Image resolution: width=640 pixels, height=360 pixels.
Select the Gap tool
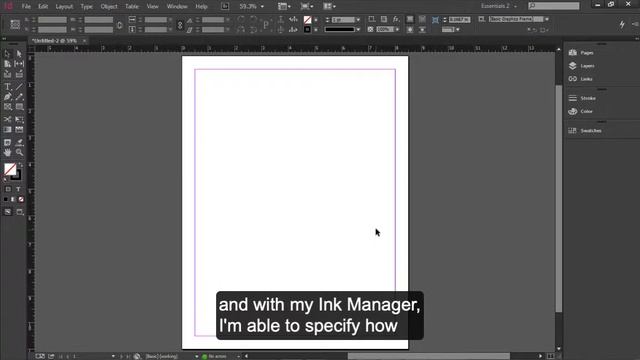pos(19,64)
